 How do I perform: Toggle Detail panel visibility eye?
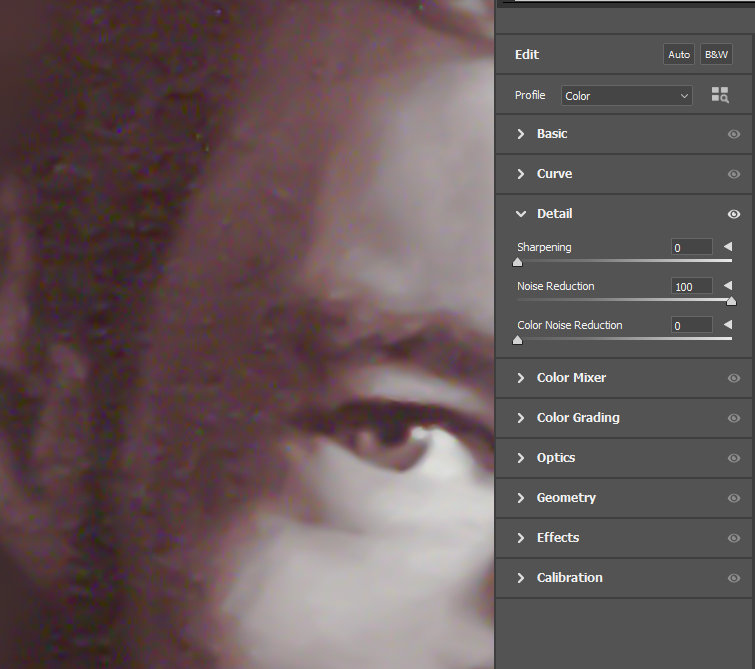pyautogui.click(x=734, y=214)
